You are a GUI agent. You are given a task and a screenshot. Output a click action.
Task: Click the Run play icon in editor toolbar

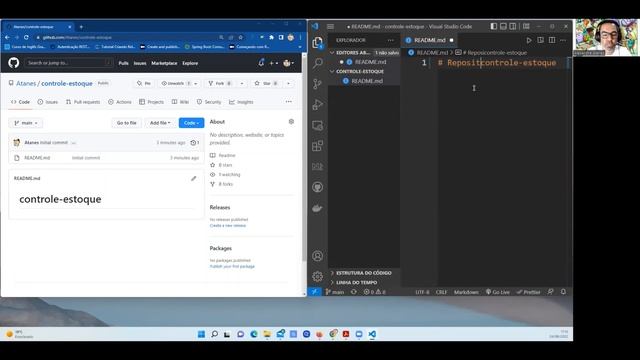(x=529, y=40)
